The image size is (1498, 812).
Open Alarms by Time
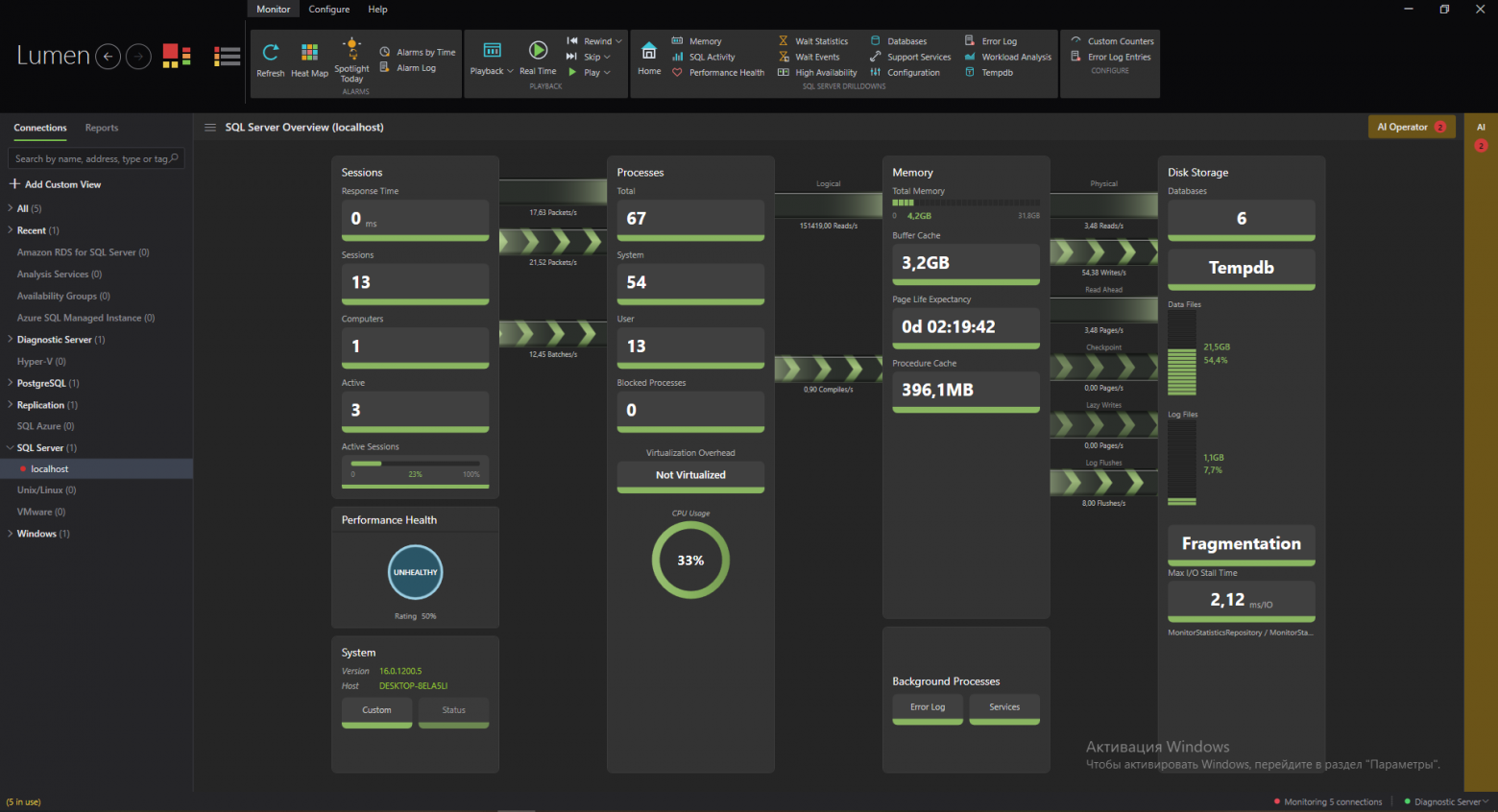coord(418,52)
